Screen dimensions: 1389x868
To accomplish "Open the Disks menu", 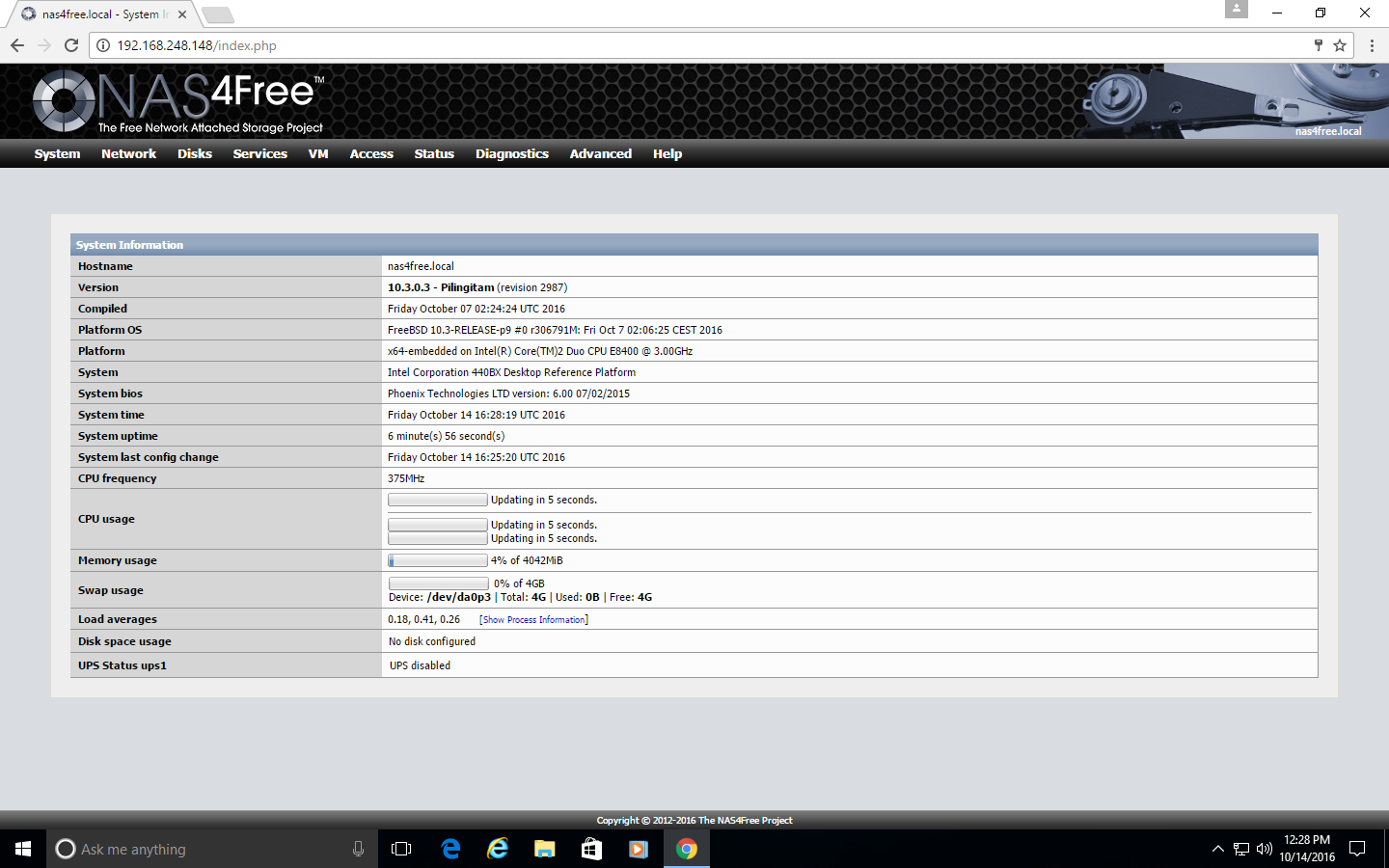I will 194,154.
